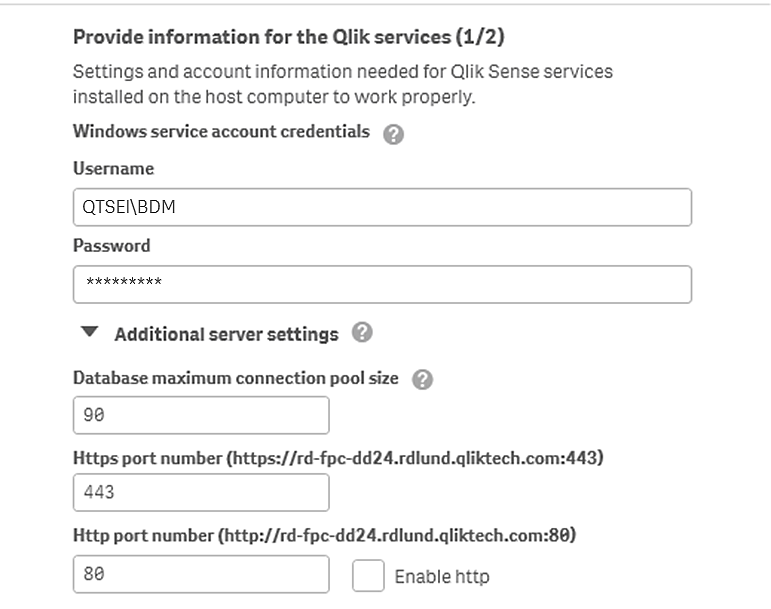Enable the http checkbox
Image resolution: width=771 pixels, height=609 pixels.
click(x=368, y=575)
